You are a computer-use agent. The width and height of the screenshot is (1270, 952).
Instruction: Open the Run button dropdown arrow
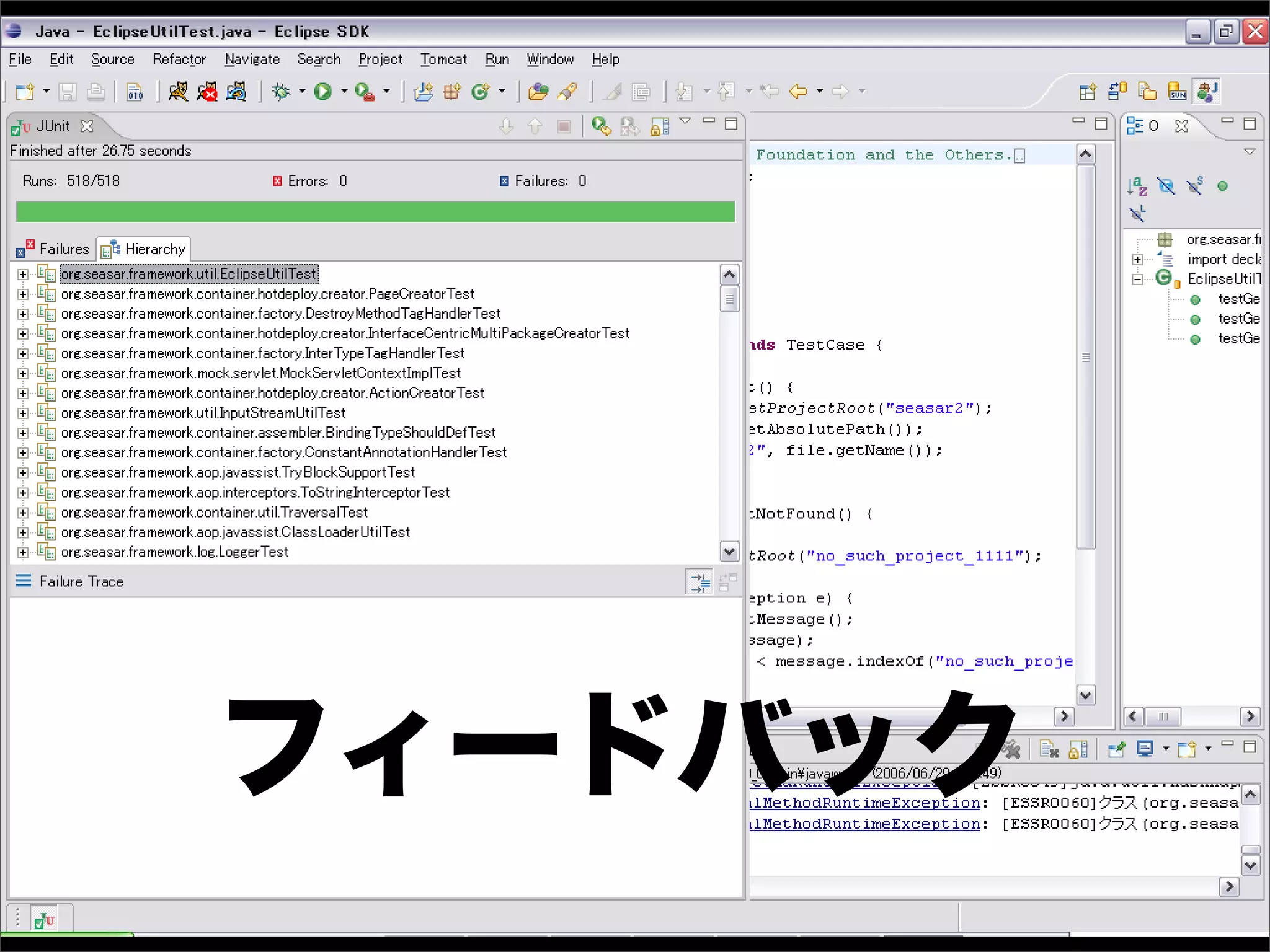pos(344,92)
